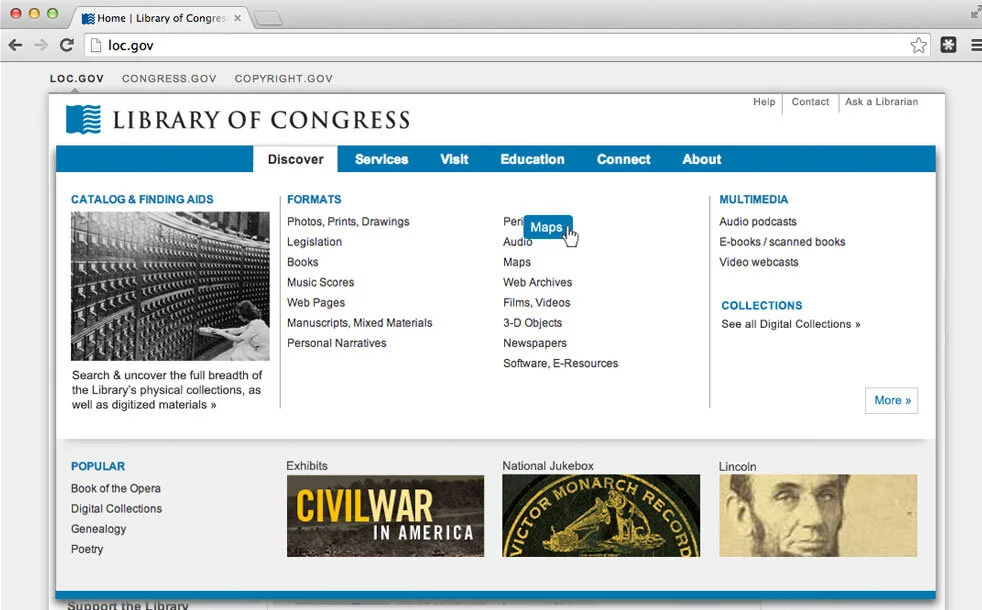Open the Services menu
The height and width of the screenshot is (610, 982).
pyautogui.click(x=381, y=159)
